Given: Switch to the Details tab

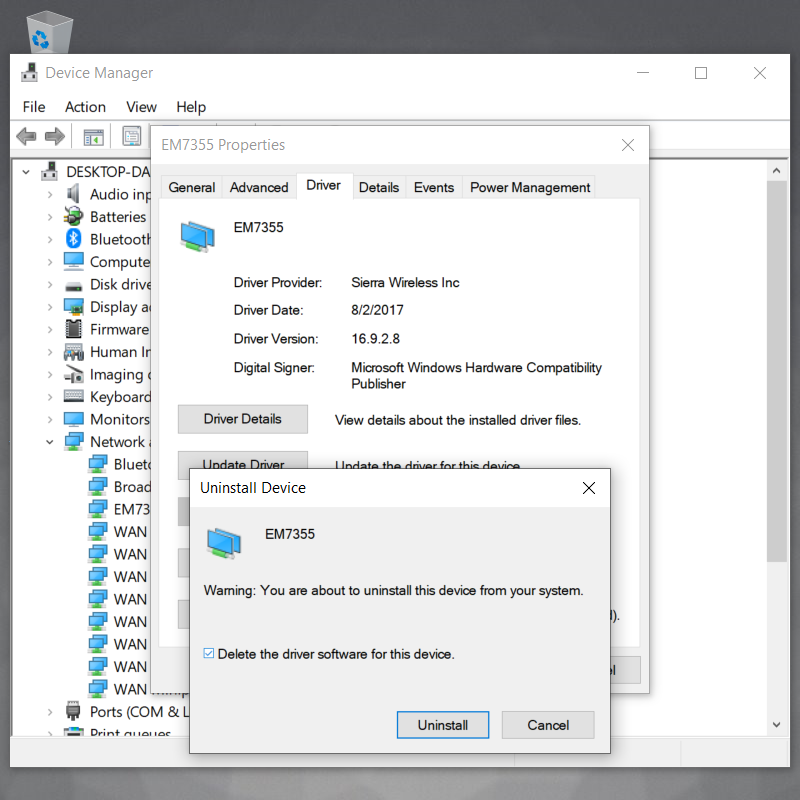Looking at the screenshot, I should click(379, 187).
